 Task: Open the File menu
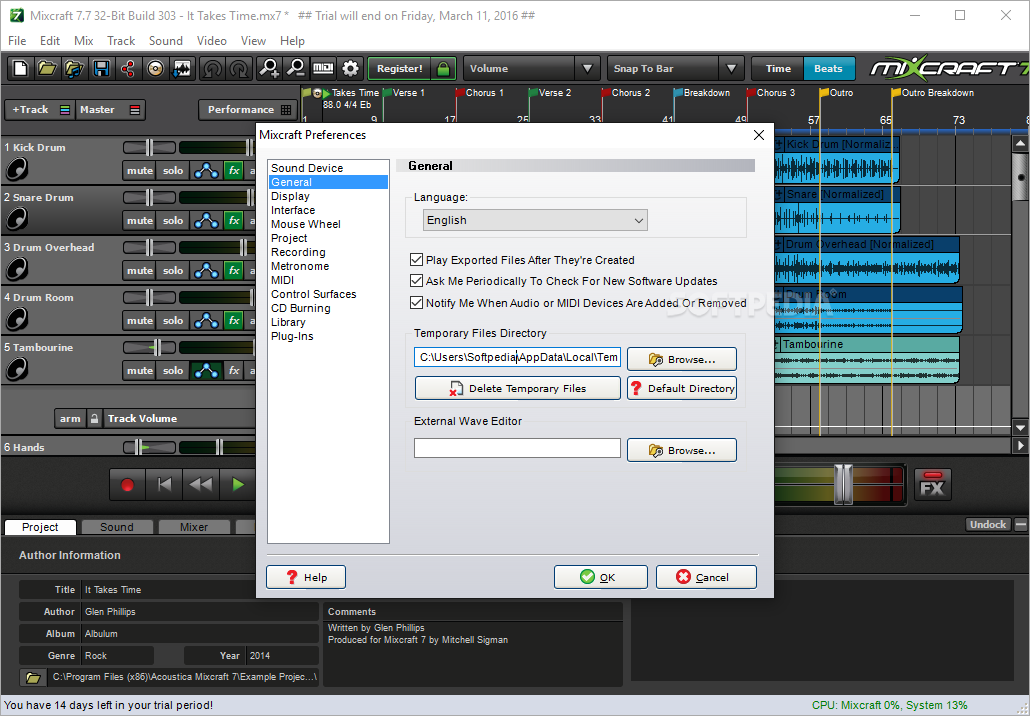tap(17, 41)
